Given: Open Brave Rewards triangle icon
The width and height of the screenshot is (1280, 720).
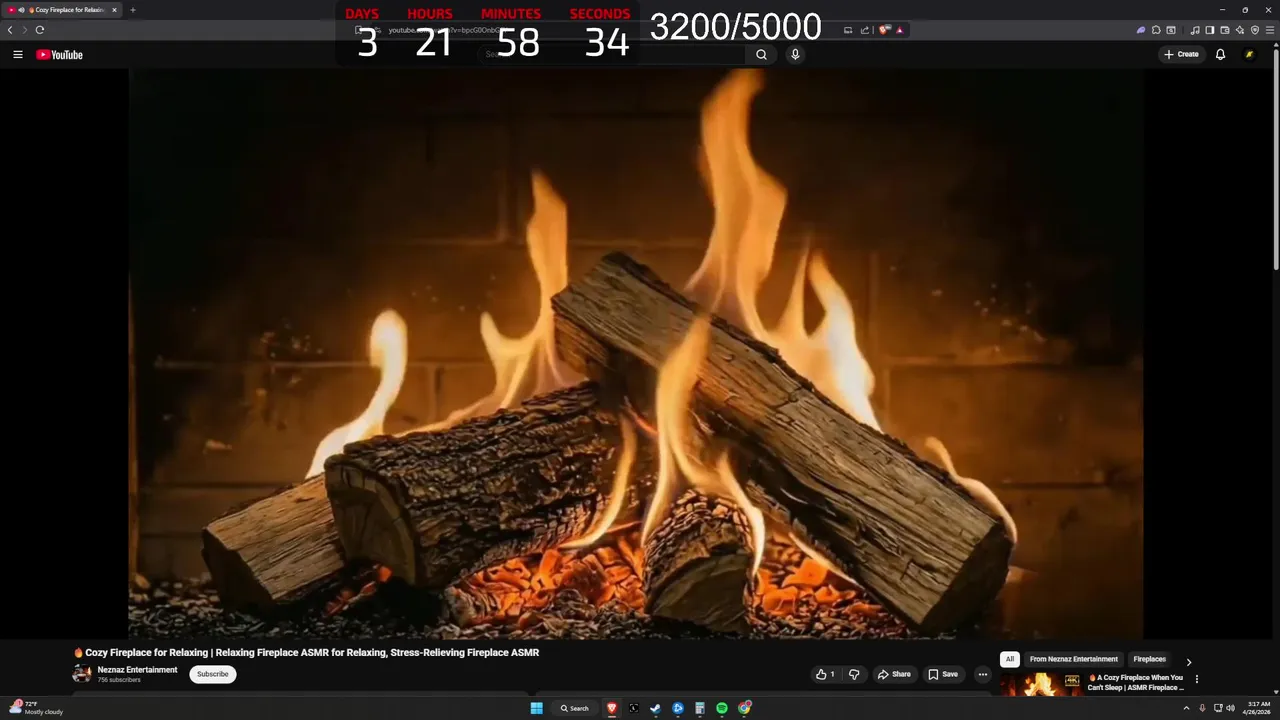Looking at the screenshot, I should [x=899, y=30].
